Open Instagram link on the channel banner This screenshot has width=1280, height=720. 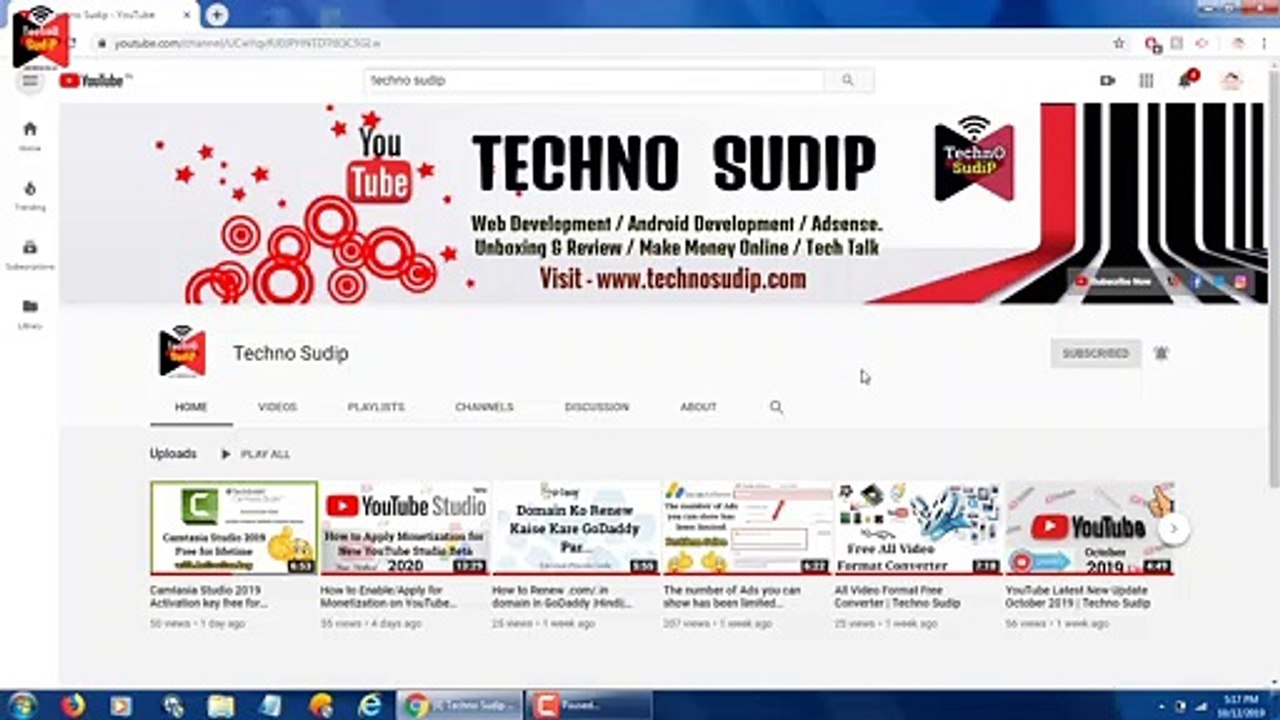[1241, 282]
